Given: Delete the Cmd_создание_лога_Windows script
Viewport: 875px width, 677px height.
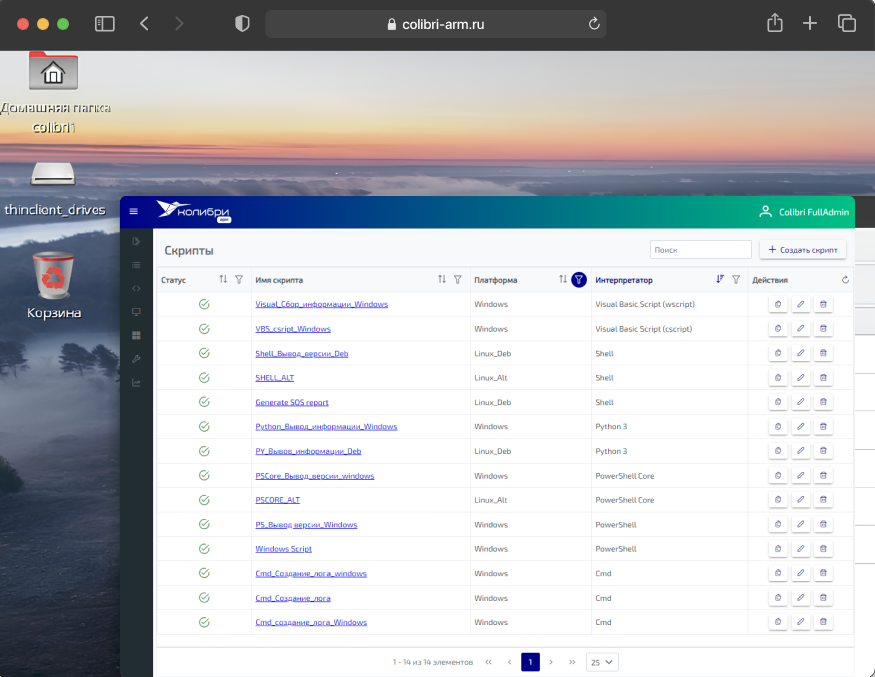Looking at the screenshot, I should [823, 622].
